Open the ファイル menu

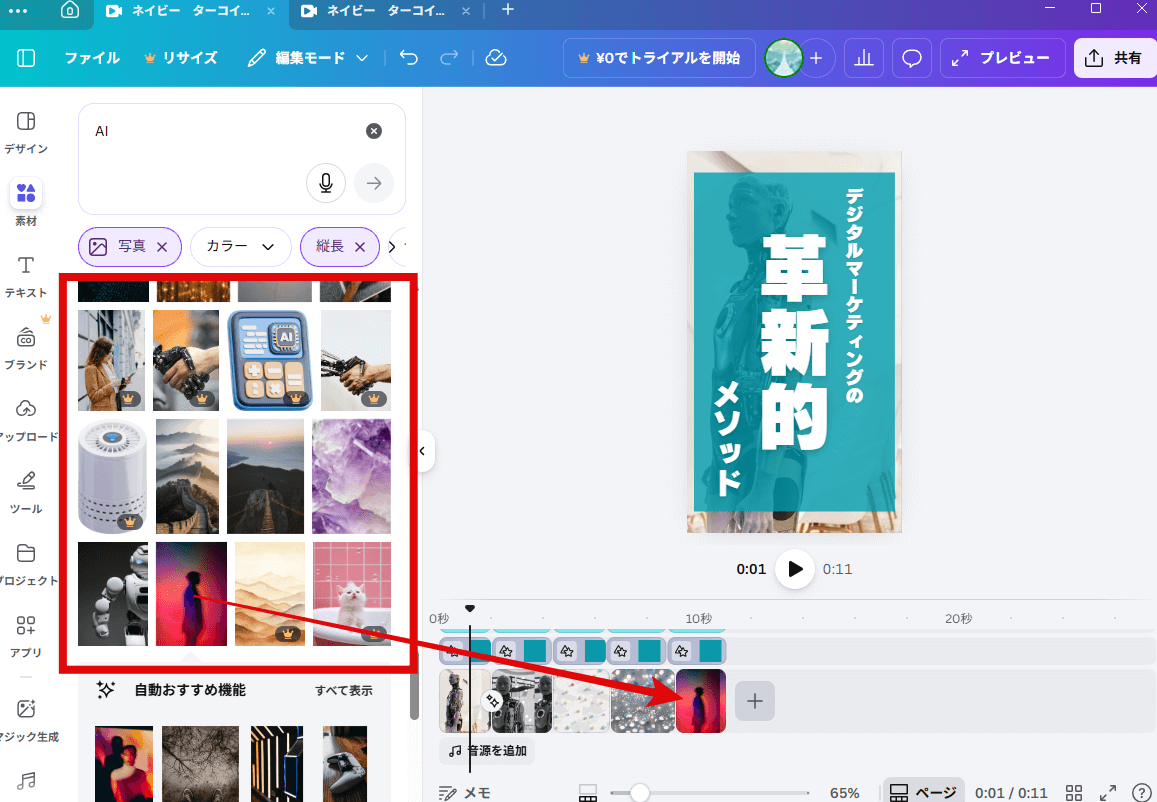coord(92,58)
